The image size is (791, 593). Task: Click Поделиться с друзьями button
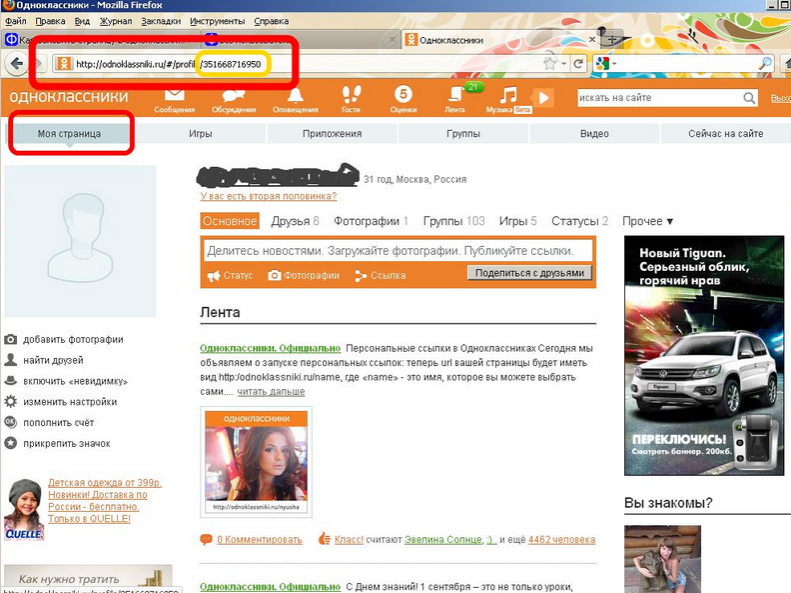[x=529, y=273]
